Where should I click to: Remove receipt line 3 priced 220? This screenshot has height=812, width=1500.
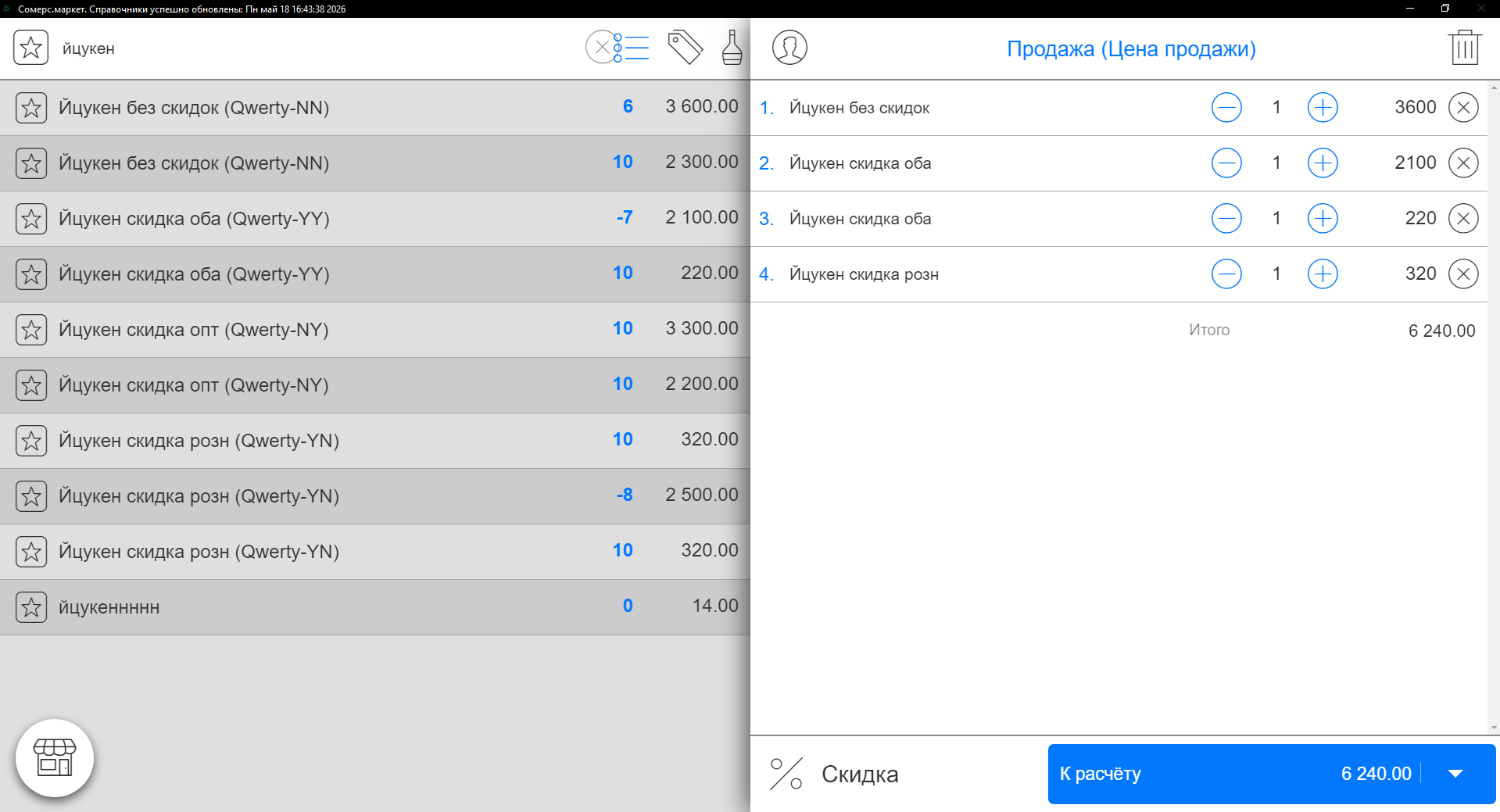pyautogui.click(x=1463, y=218)
